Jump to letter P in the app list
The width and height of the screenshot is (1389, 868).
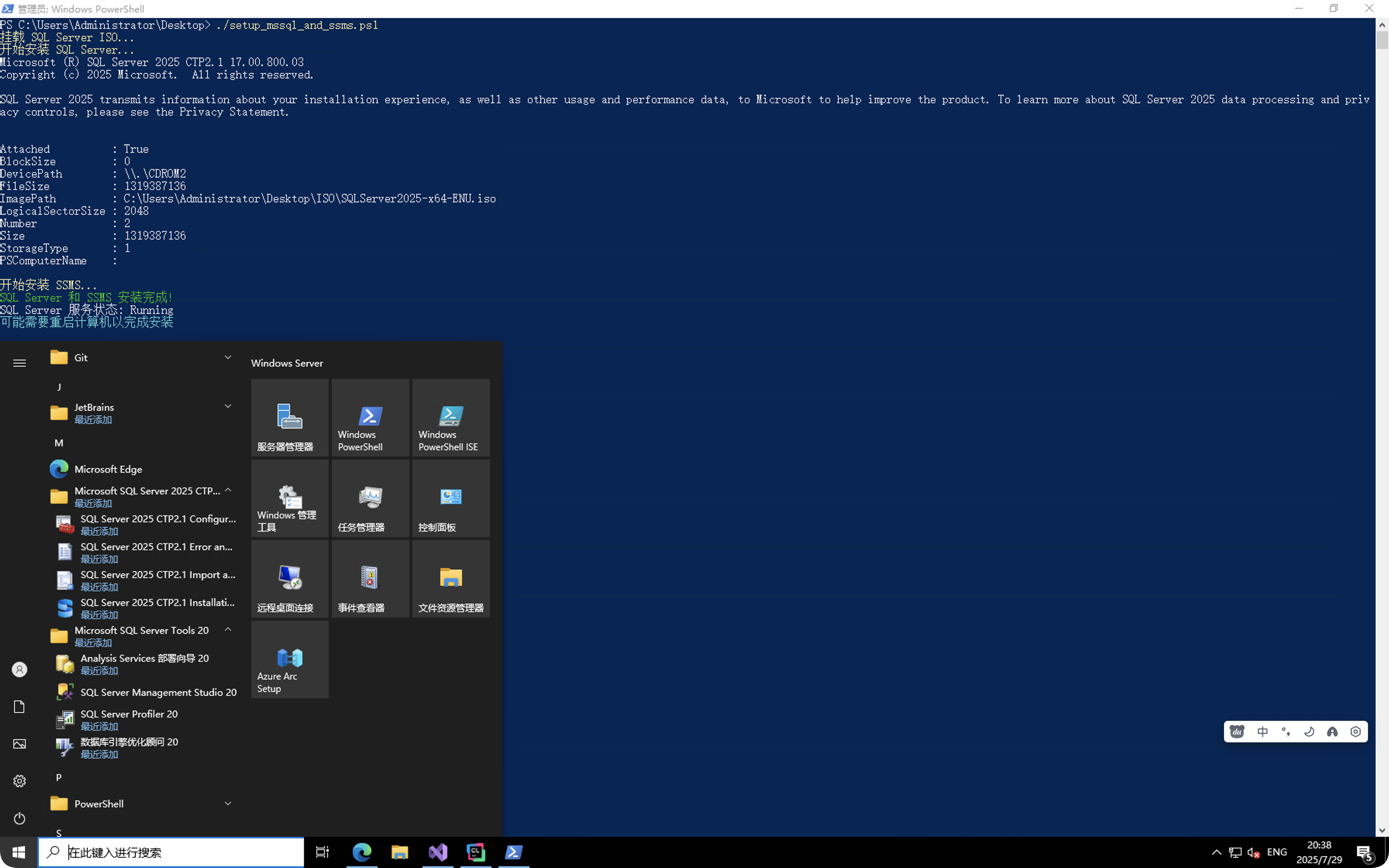(59, 777)
